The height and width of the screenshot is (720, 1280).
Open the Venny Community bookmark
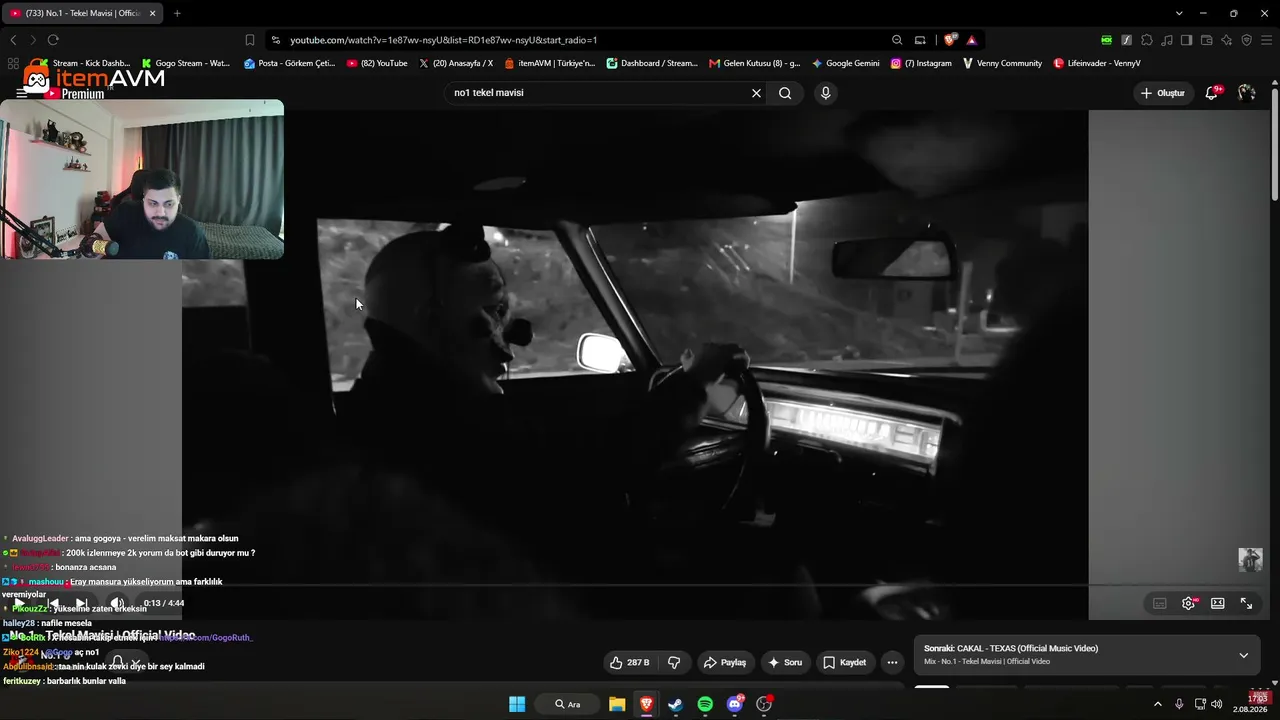tap(1002, 63)
